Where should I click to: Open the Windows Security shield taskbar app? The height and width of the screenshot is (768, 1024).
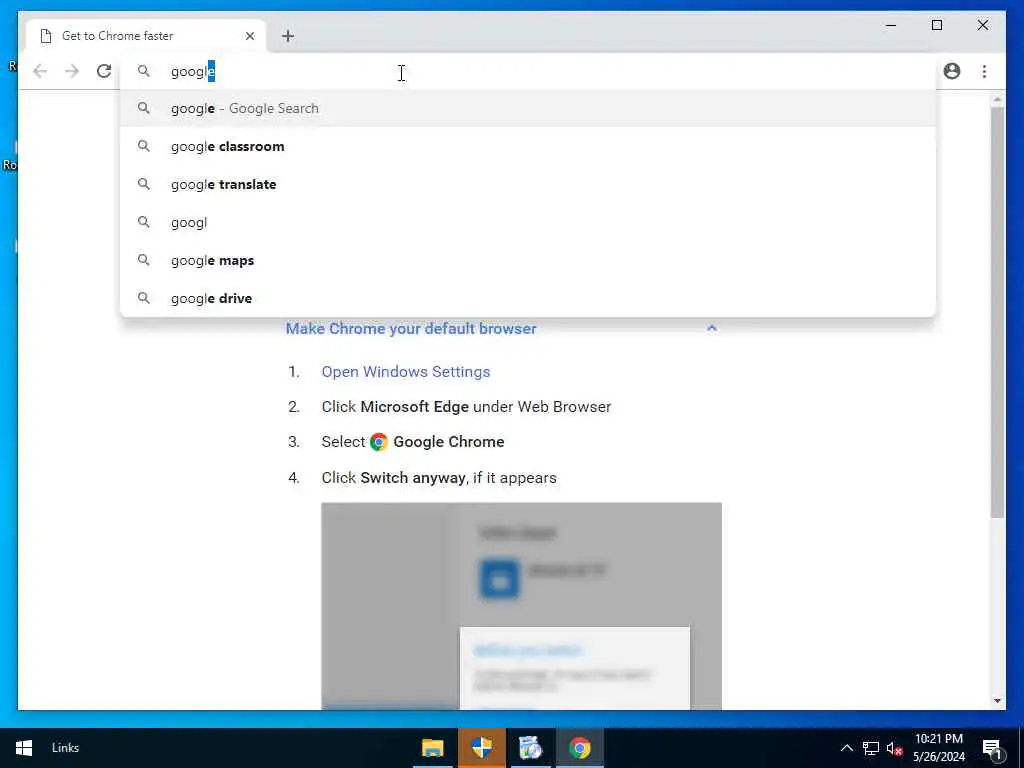click(x=481, y=748)
